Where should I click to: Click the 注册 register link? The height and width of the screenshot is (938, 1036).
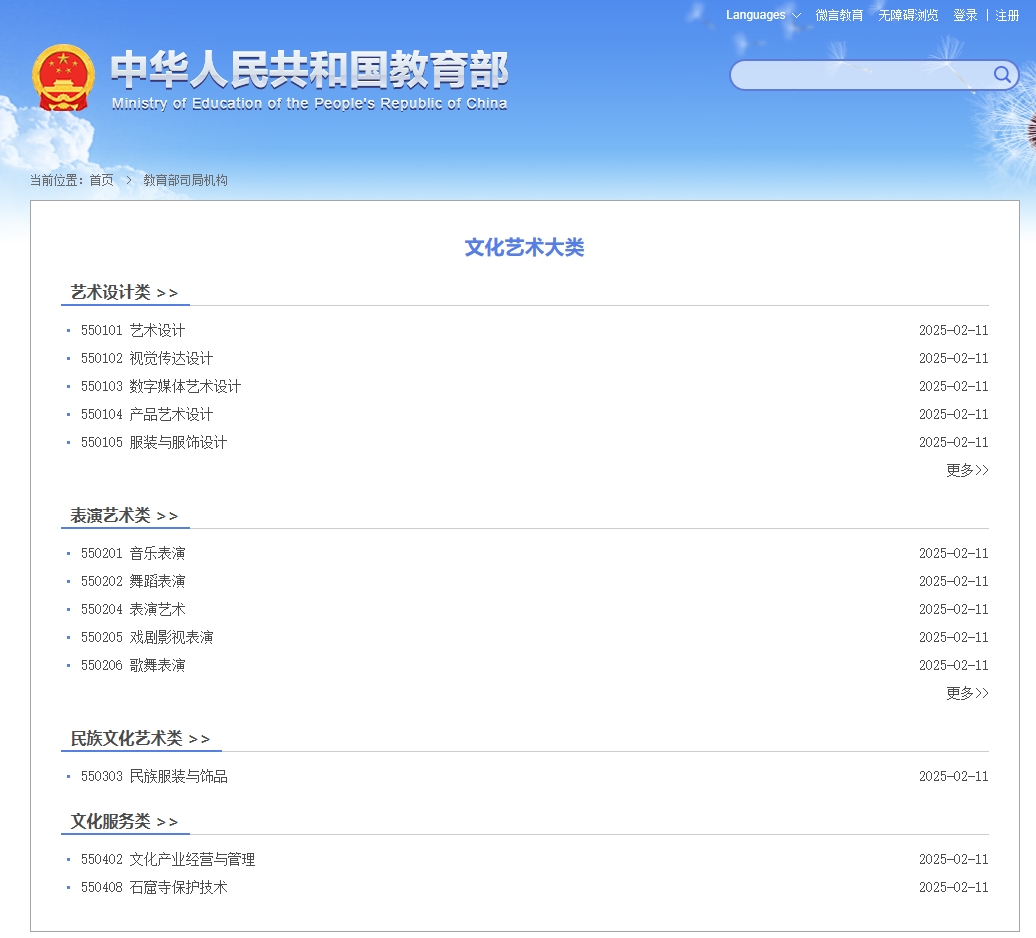(x=1007, y=15)
